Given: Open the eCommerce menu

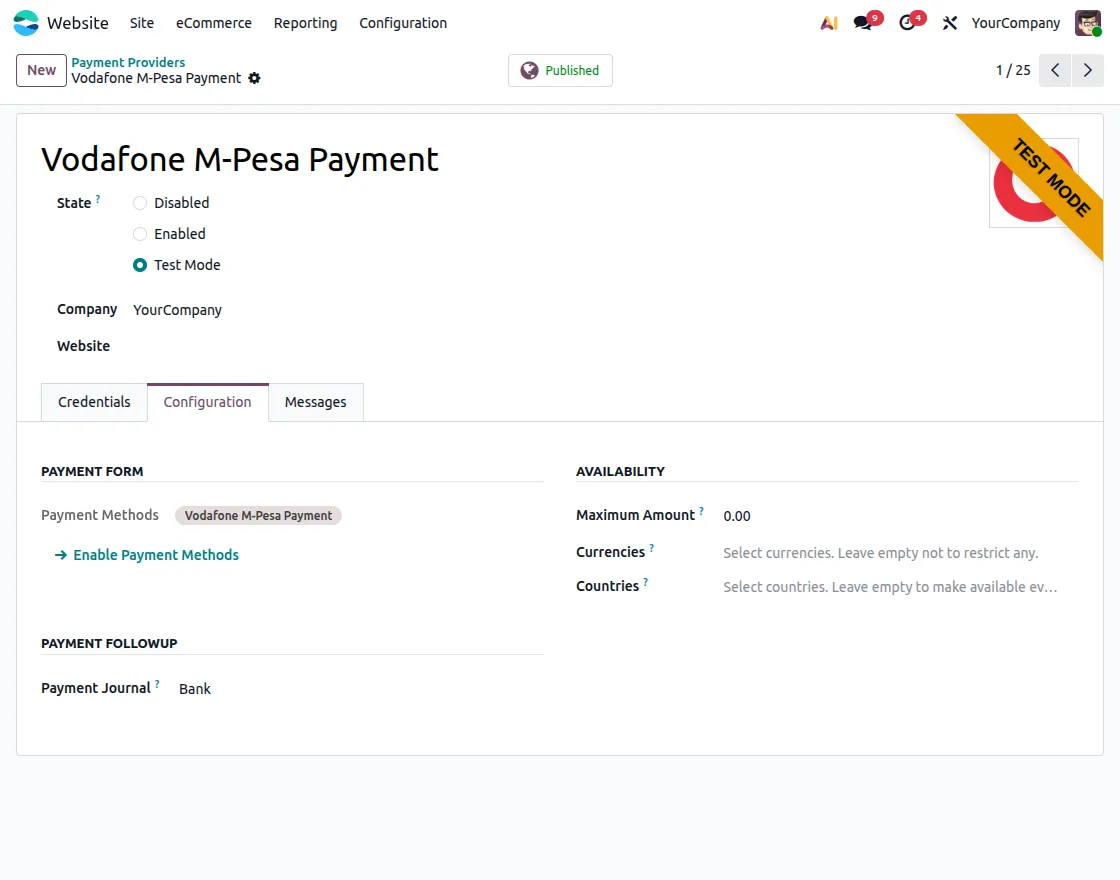Looking at the screenshot, I should (214, 23).
